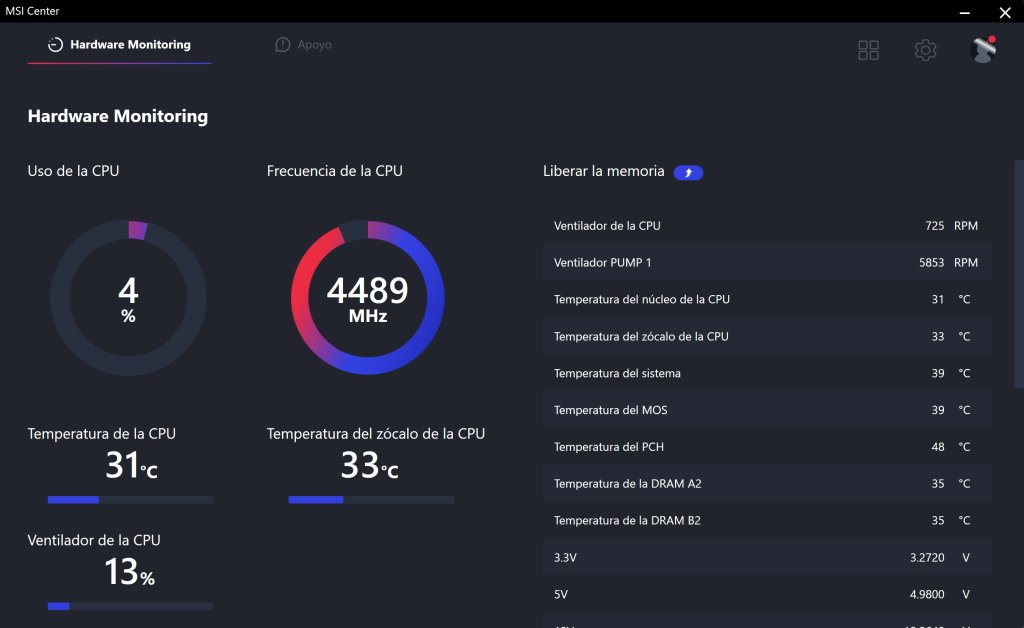
Task: Select the Ventilador de la CPU 725 RPM row
Action: pyautogui.click(x=767, y=226)
